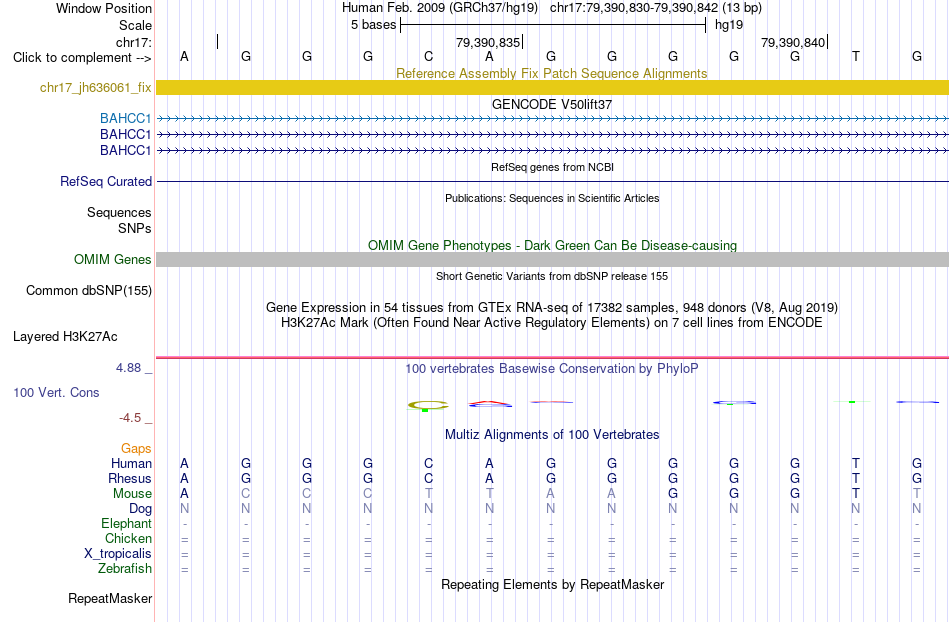Open the GENCODE V50lift37 track title
Viewport: 950px width, 622px height.
pyautogui.click(x=552, y=104)
